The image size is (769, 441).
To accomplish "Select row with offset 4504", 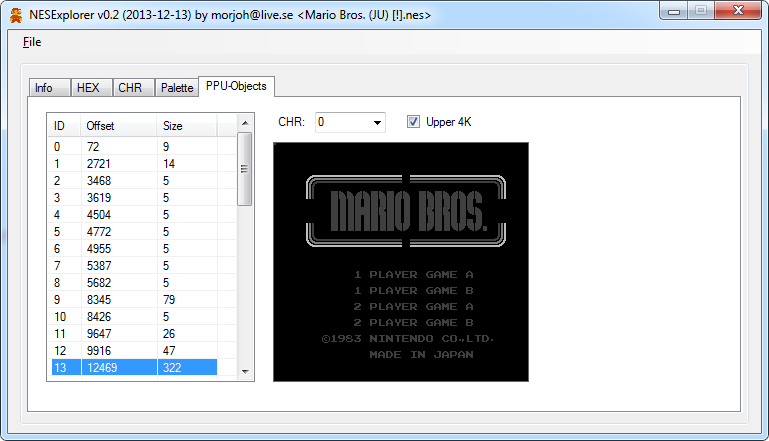I will click(134, 215).
